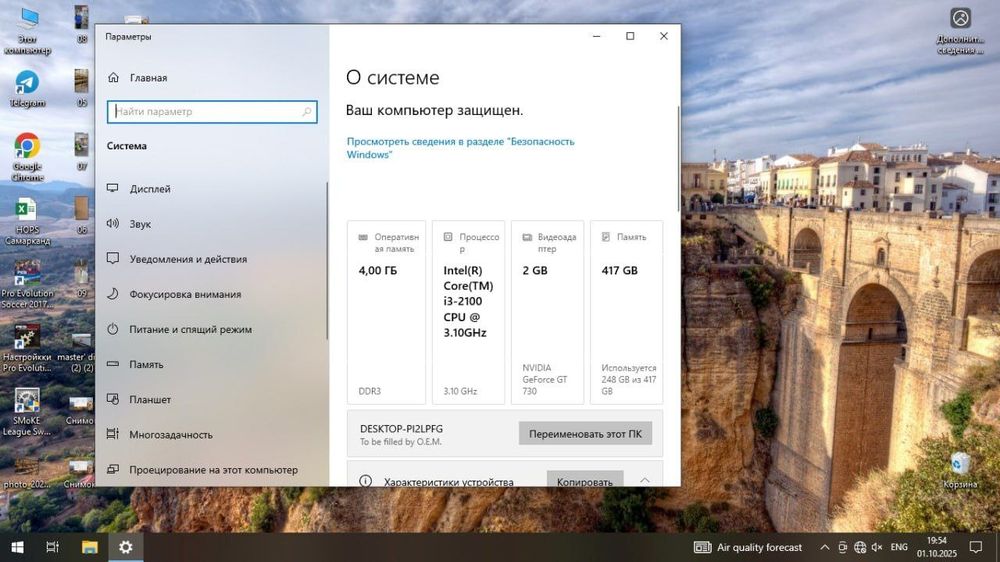Click Переименовать этот ПК button
Screen dimensions: 1000x562
click(x=585, y=434)
